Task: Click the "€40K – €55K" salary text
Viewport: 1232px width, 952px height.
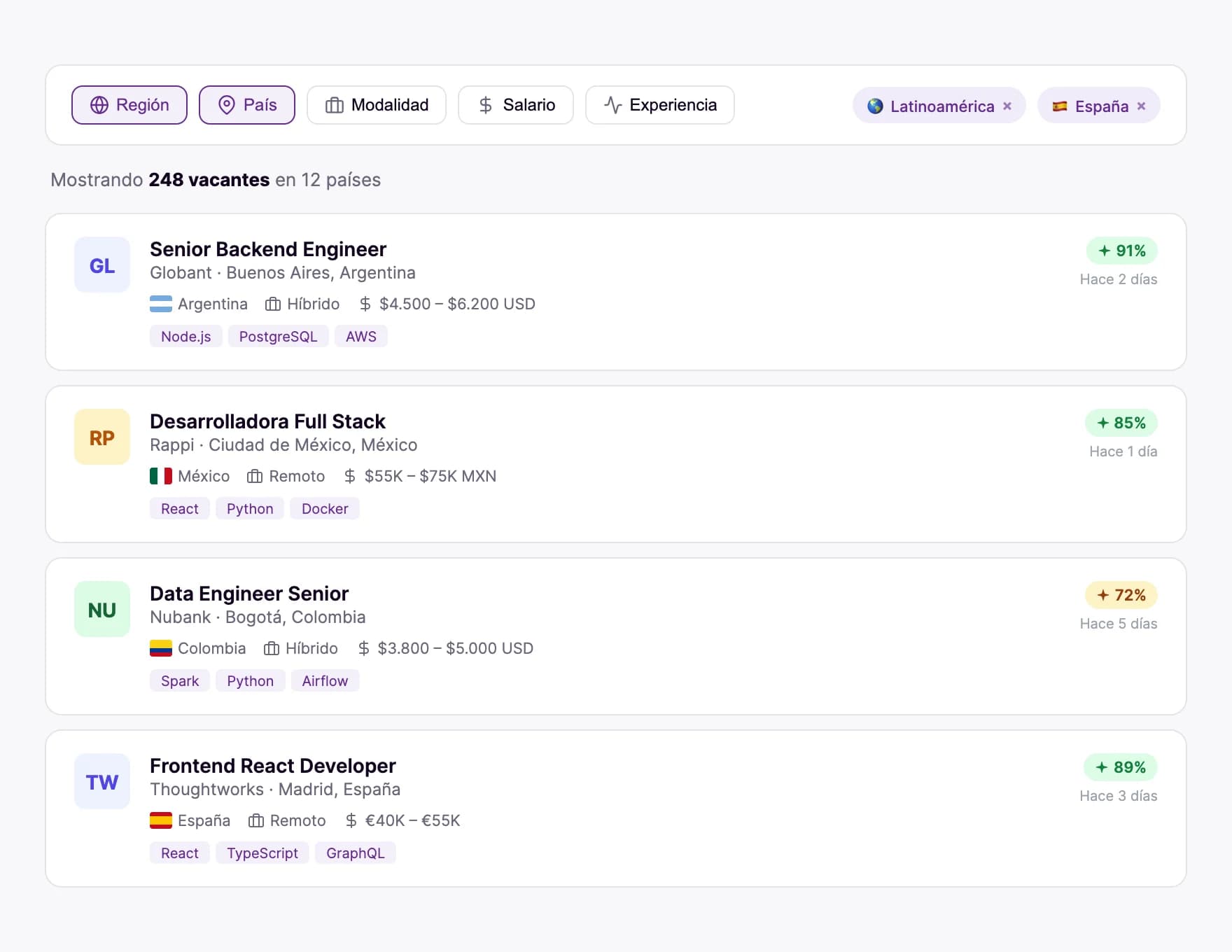Action: 413,820
